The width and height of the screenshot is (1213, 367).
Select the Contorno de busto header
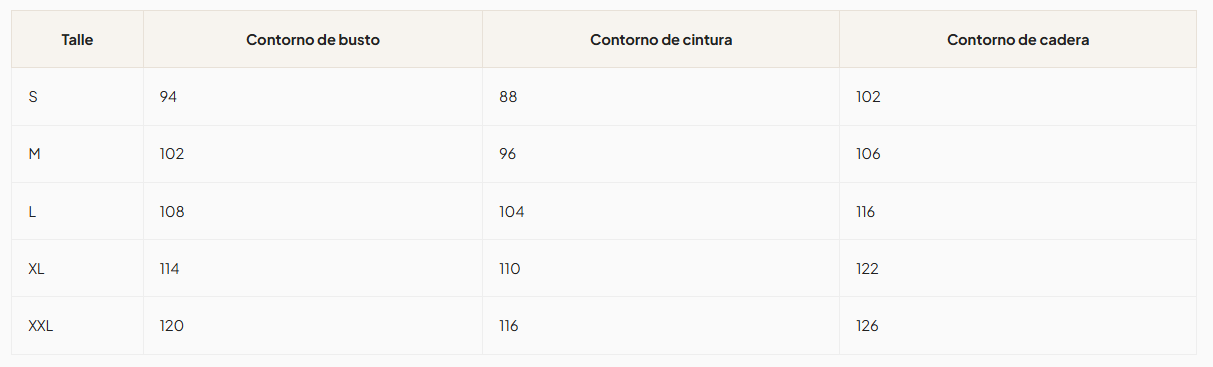313,40
